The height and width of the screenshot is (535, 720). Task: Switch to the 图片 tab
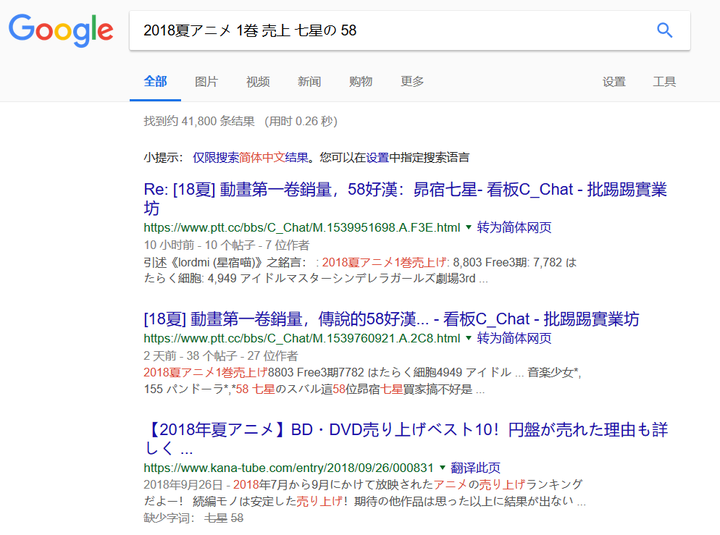(x=206, y=82)
